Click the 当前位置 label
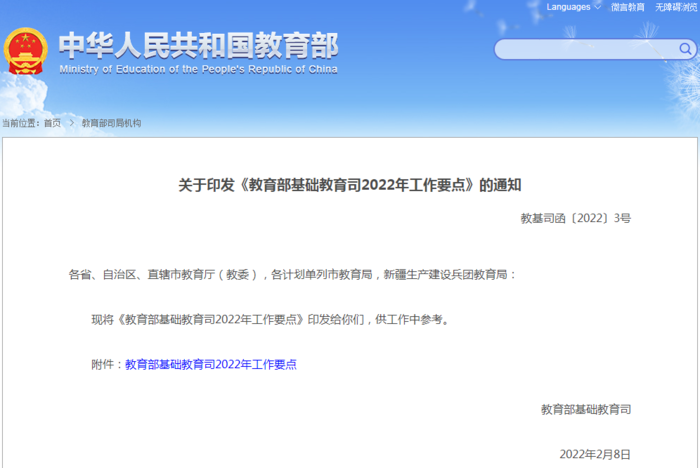 coord(21,123)
